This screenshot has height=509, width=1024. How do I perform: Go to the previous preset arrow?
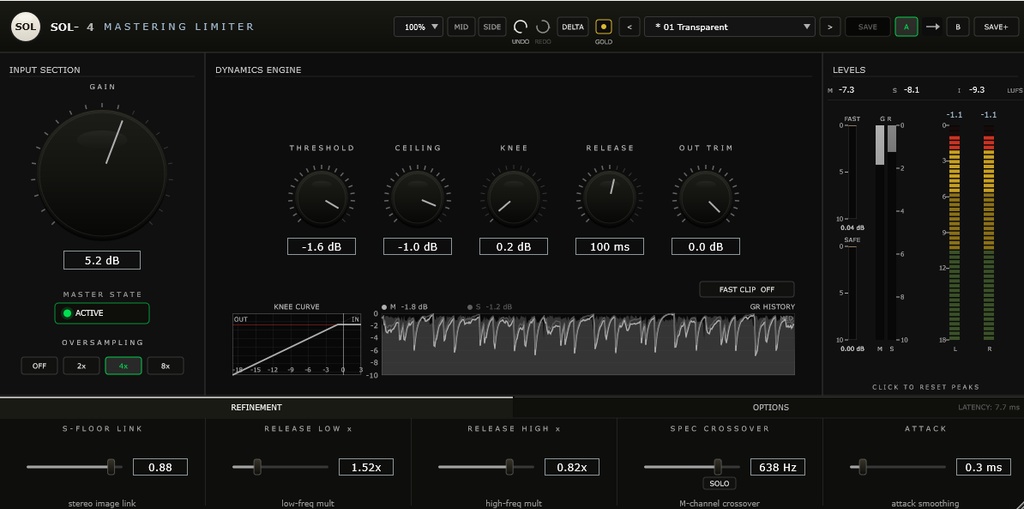click(x=629, y=27)
